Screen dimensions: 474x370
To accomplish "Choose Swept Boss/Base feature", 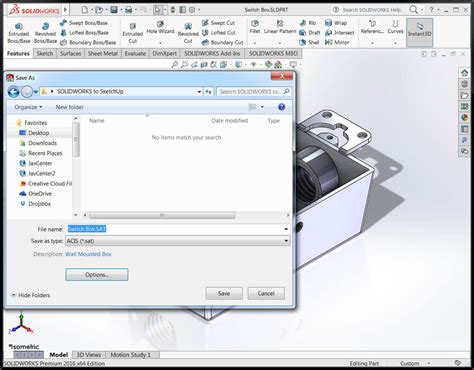I will point(84,23).
